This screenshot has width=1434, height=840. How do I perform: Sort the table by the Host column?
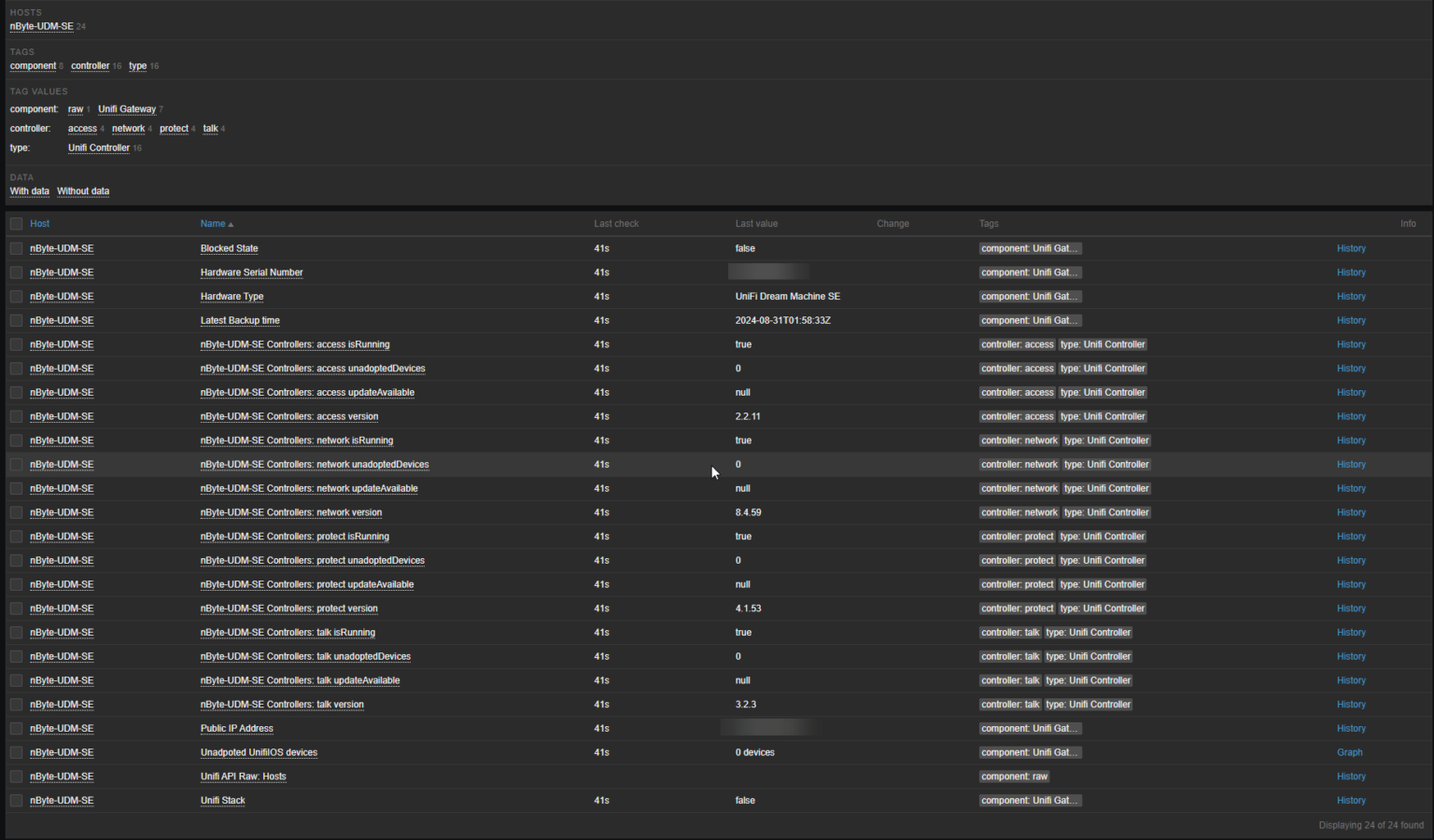tap(39, 223)
